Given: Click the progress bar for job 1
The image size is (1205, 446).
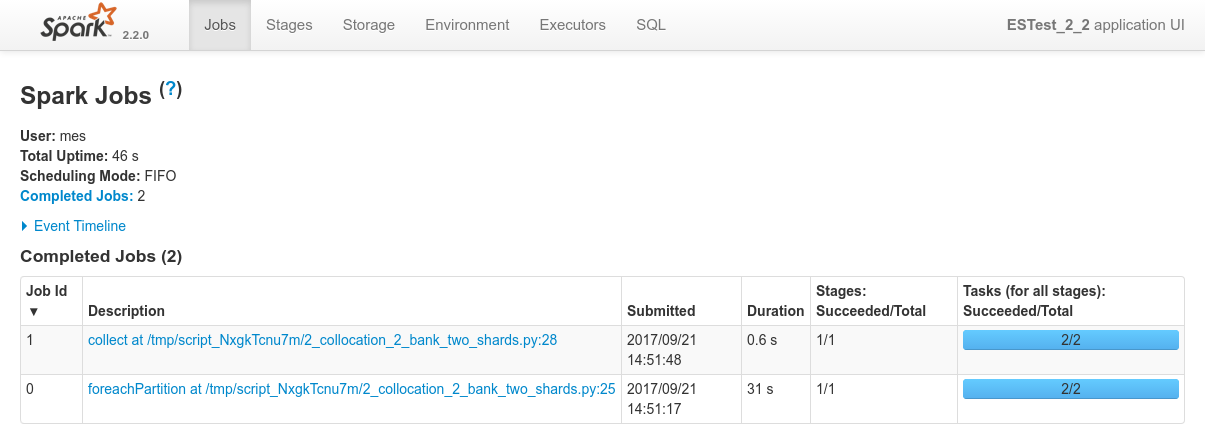Looking at the screenshot, I should pos(1070,340).
